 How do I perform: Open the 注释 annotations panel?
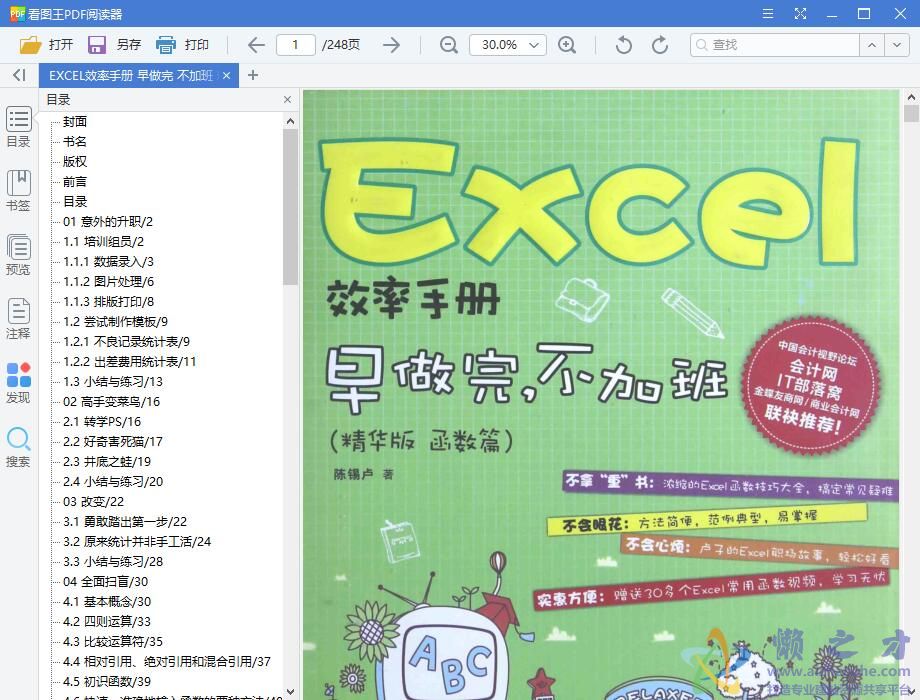[x=18, y=316]
